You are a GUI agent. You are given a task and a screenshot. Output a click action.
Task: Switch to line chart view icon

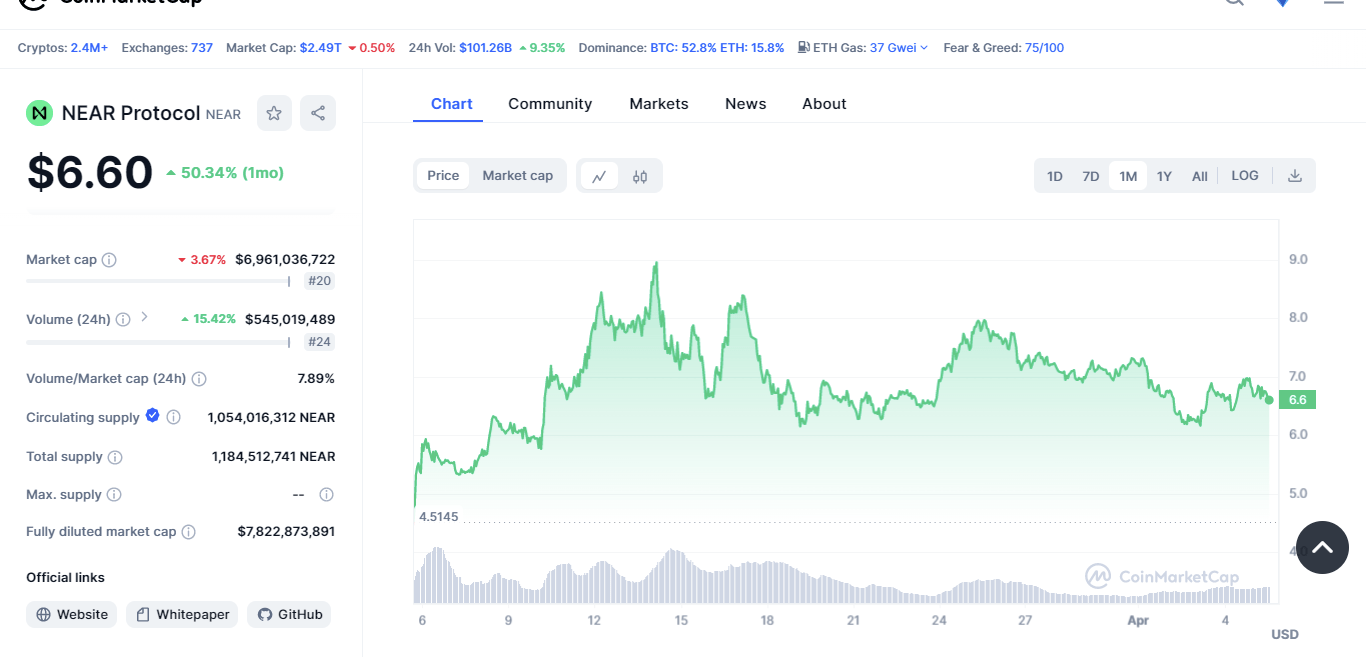[x=599, y=176]
